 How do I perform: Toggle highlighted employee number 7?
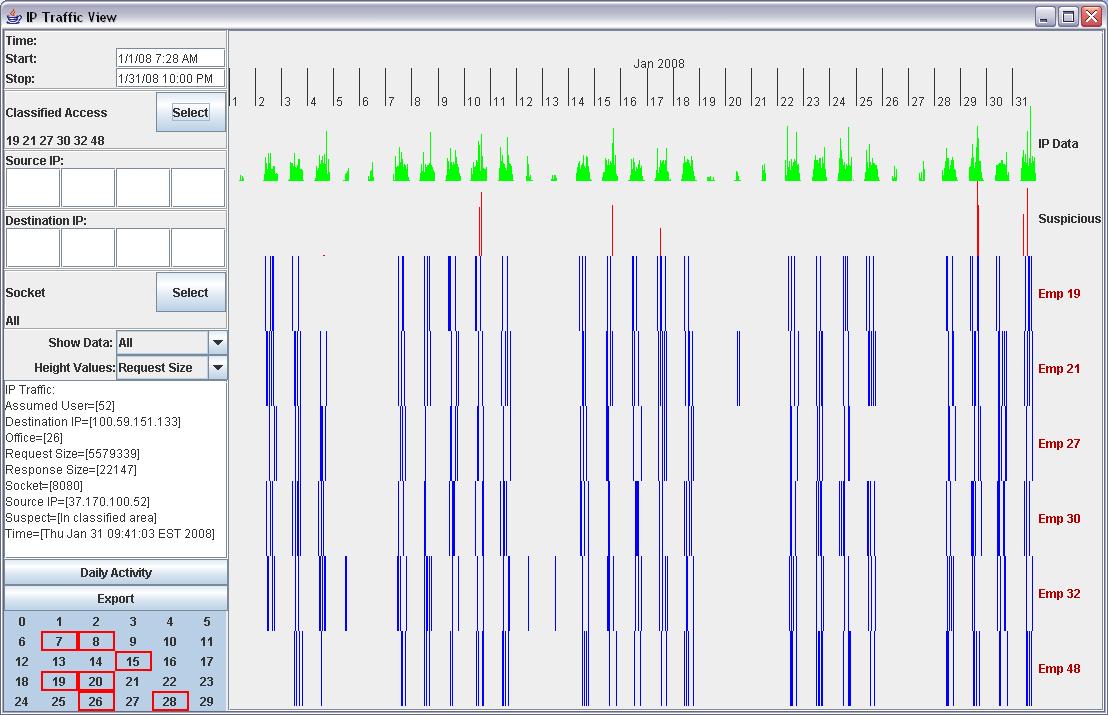click(59, 641)
